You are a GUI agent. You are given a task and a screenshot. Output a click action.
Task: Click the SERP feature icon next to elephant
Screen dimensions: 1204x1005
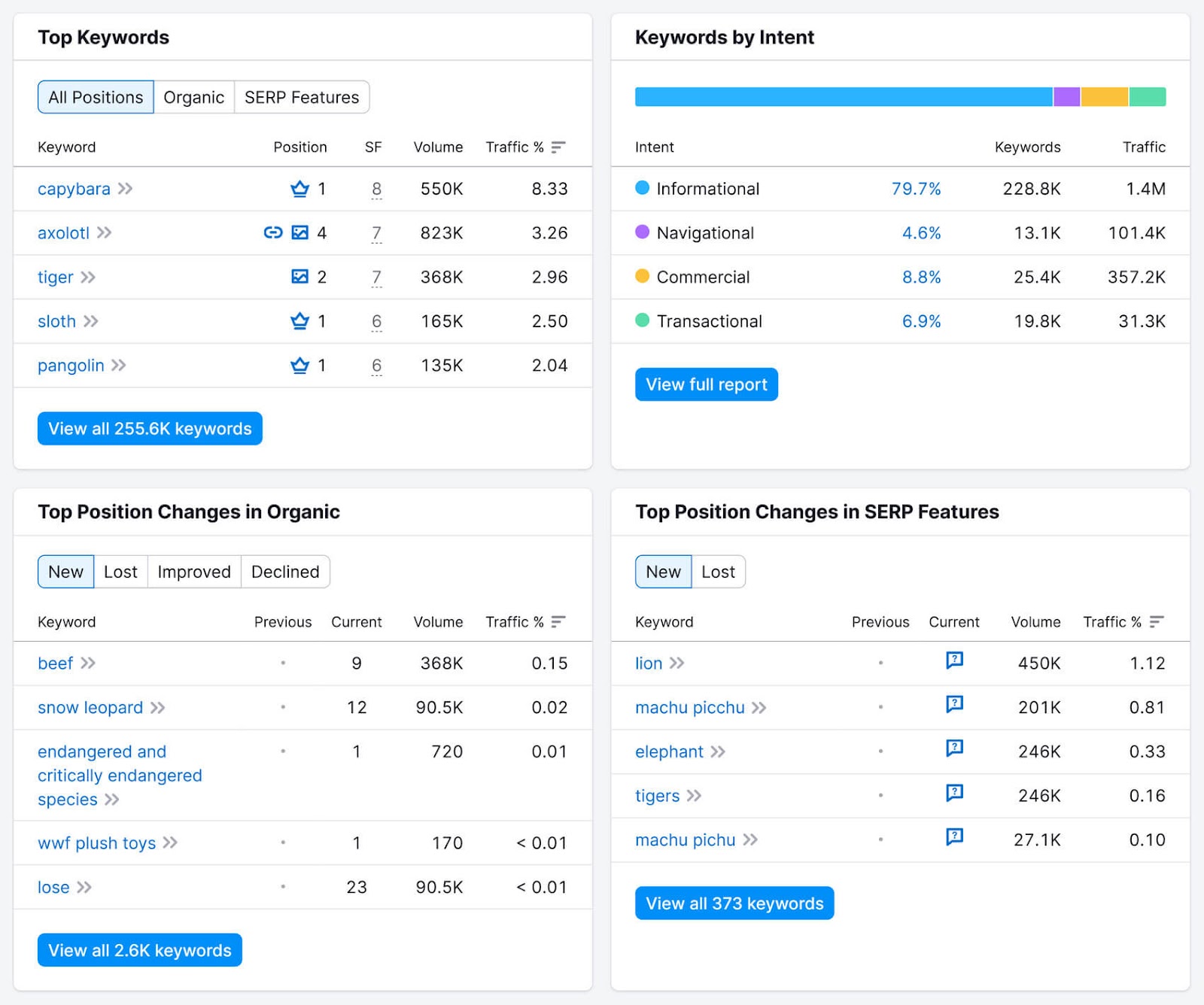pos(954,749)
